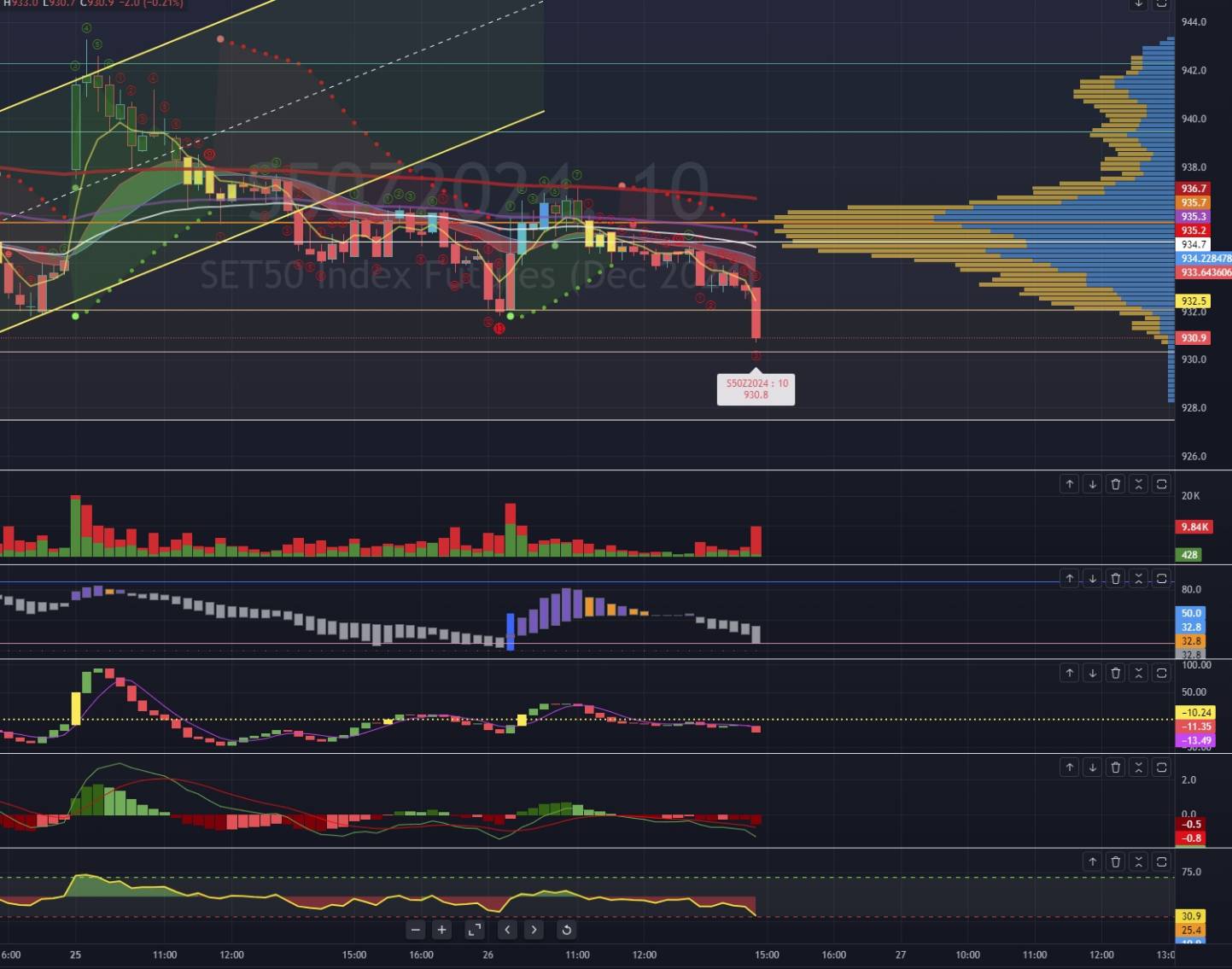Viewport: 1232px width, 969px height.
Task: Click the 932.5 yellow price label
Action: pyautogui.click(x=1194, y=301)
